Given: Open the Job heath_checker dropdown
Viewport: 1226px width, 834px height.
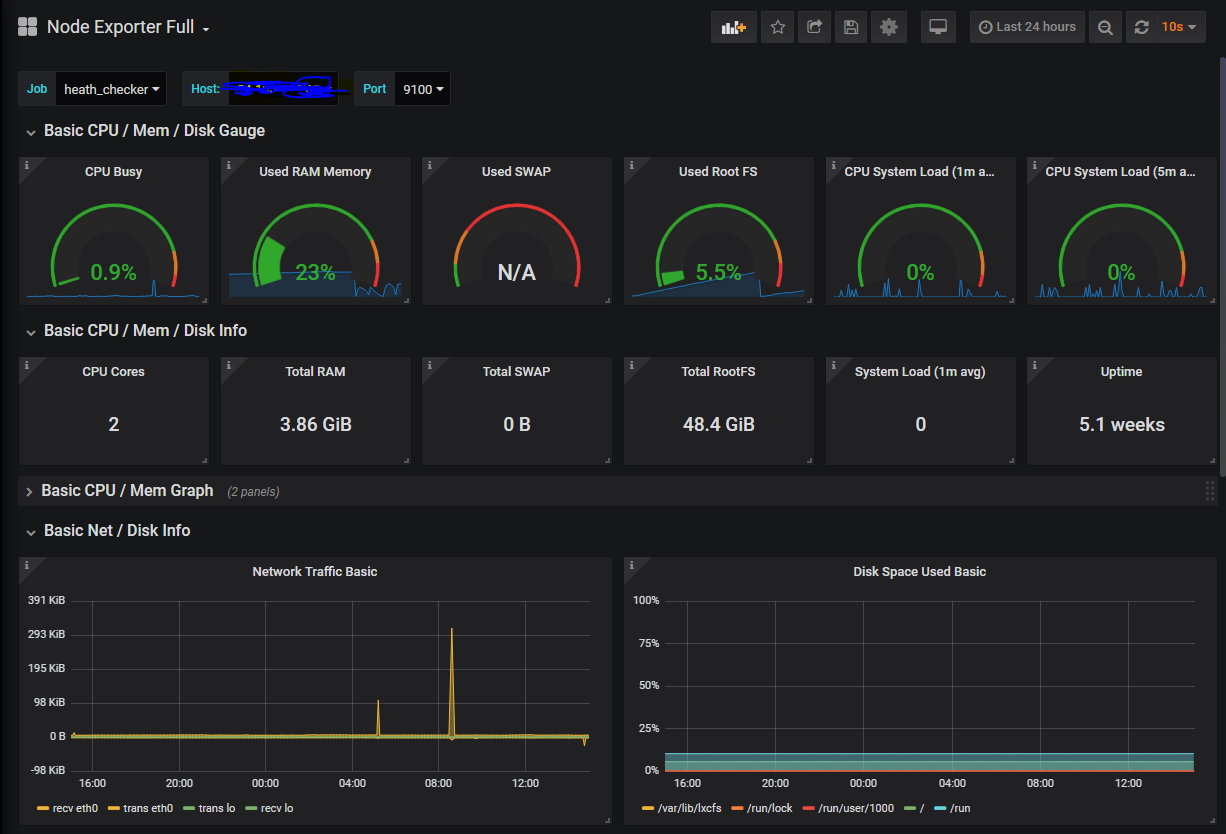Looking at the screenshot, I should click(x=112, y=89).
